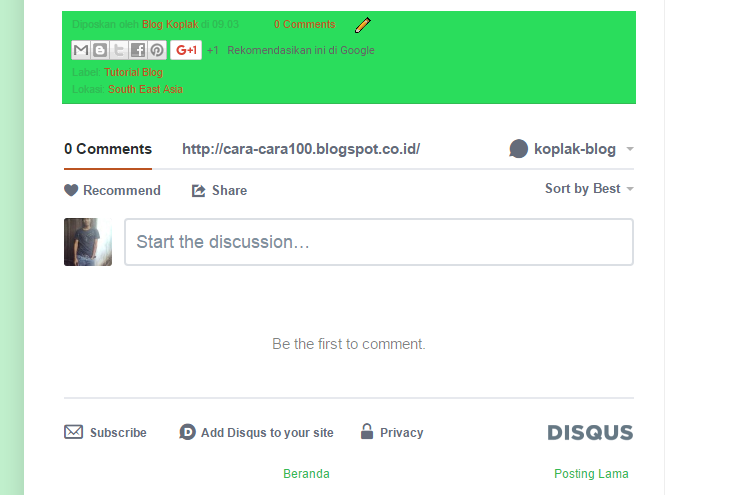This screenshot has width=750, height=495.
Task: Click the Subscribe envelope icon
Action: click(74, 432)
